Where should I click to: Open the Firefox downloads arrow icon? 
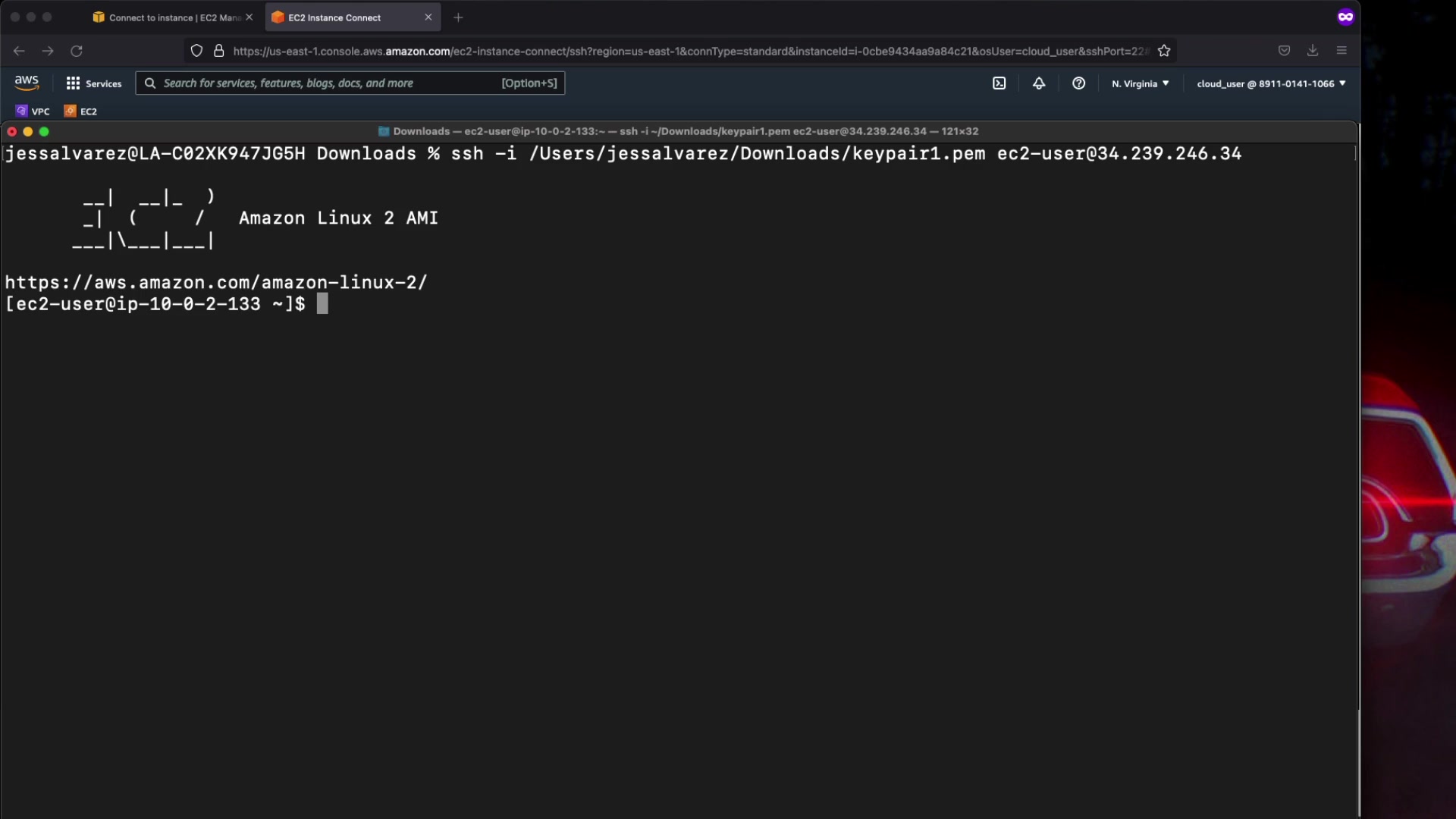[1313, 51]
